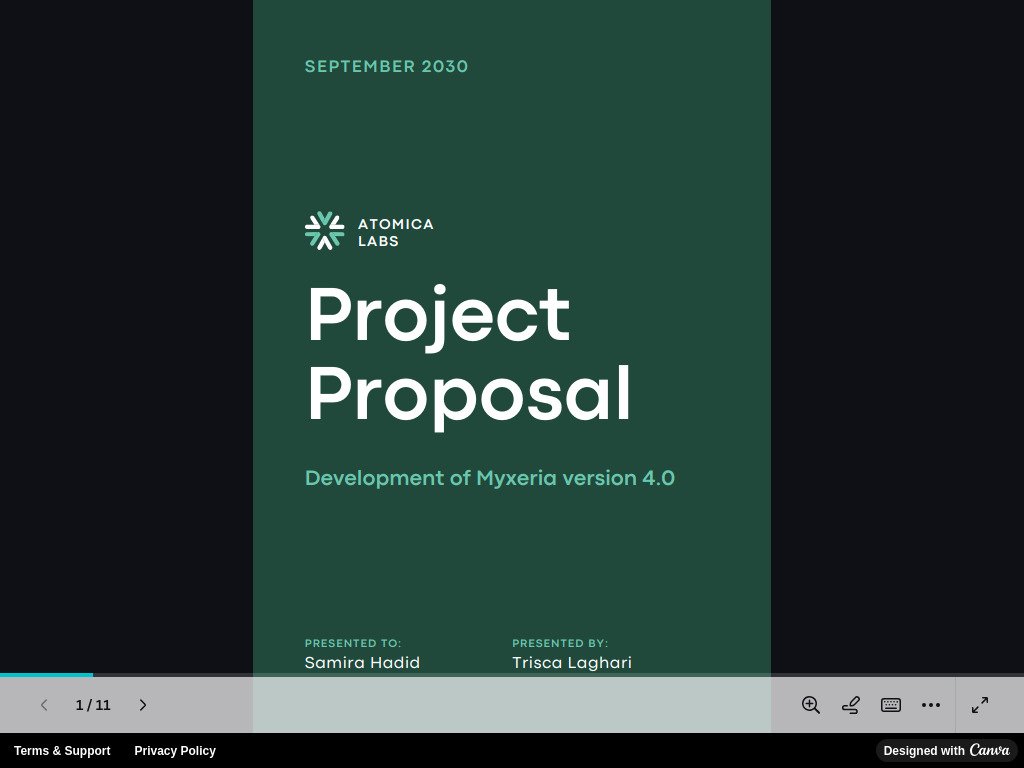This screenshot has height=768, width=1024.
Task: Collapse back with the left page chevron
Action: tap(44, 705)
